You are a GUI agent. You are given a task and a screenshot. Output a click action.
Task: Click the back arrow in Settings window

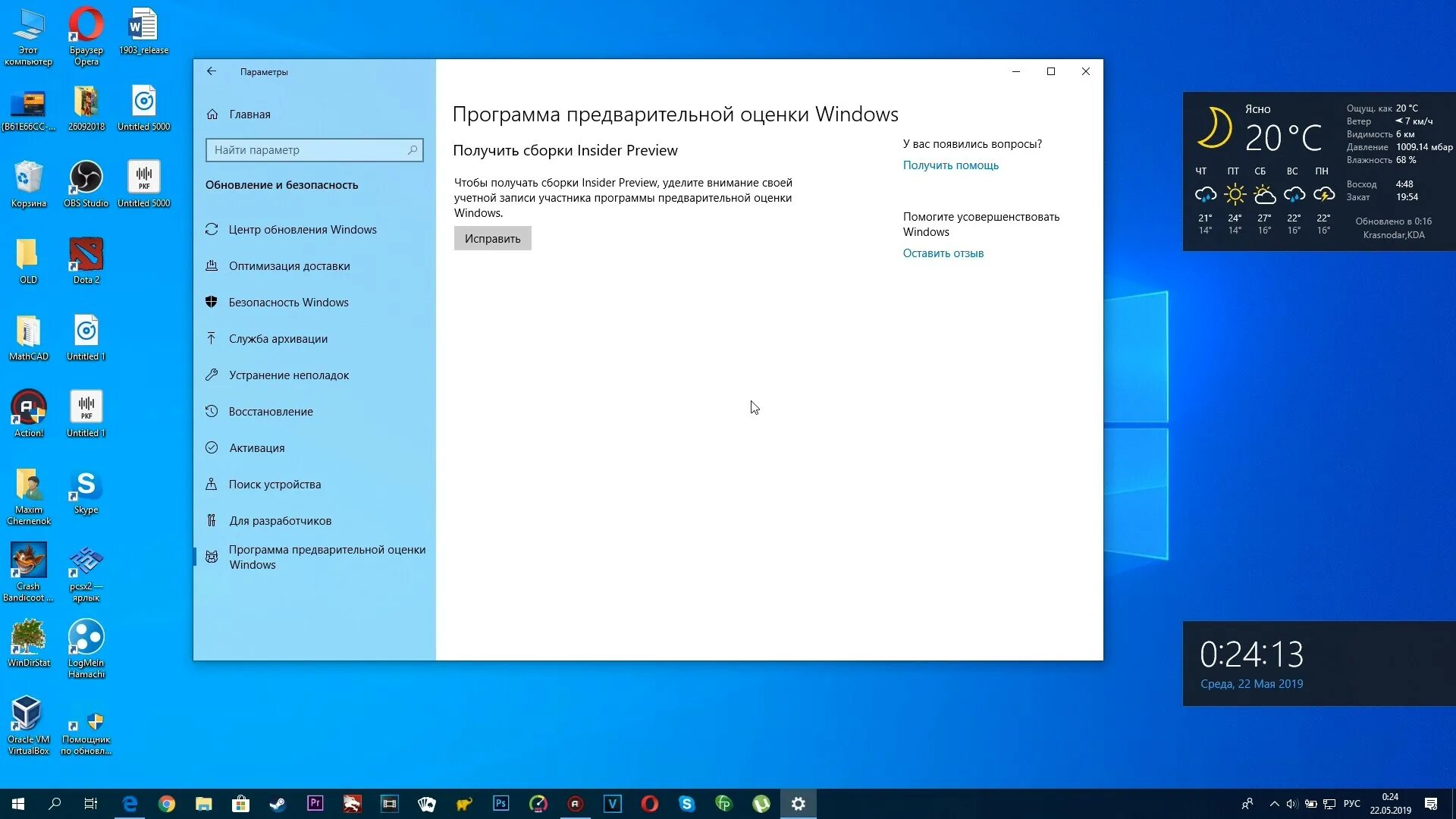[212, 71]
